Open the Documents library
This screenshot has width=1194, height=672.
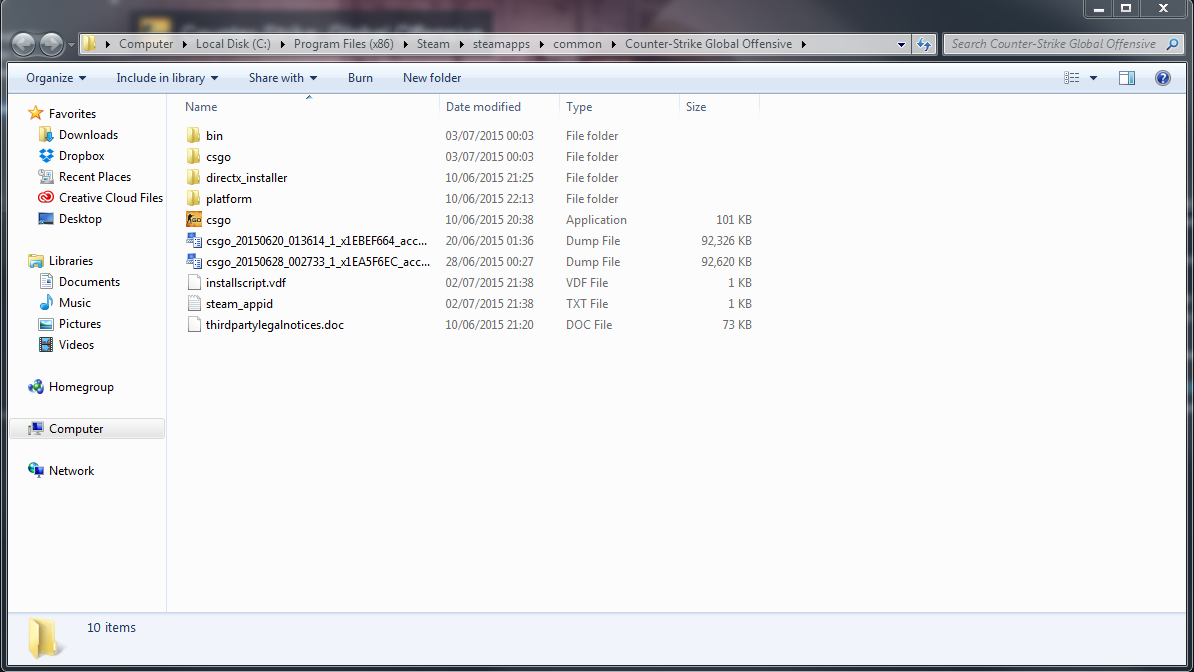79,282
